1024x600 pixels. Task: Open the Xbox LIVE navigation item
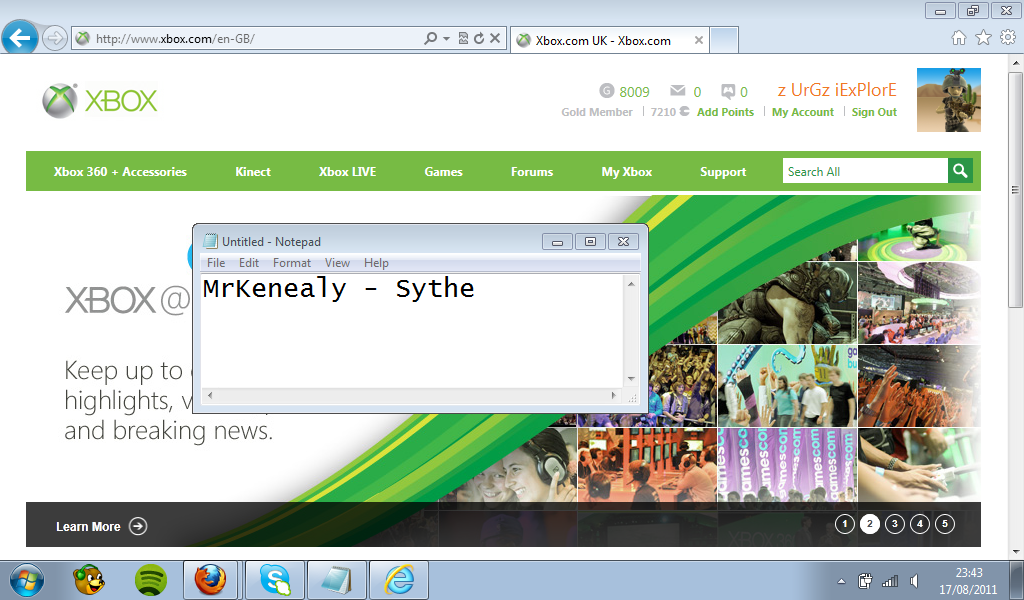(x=347, y=172)
